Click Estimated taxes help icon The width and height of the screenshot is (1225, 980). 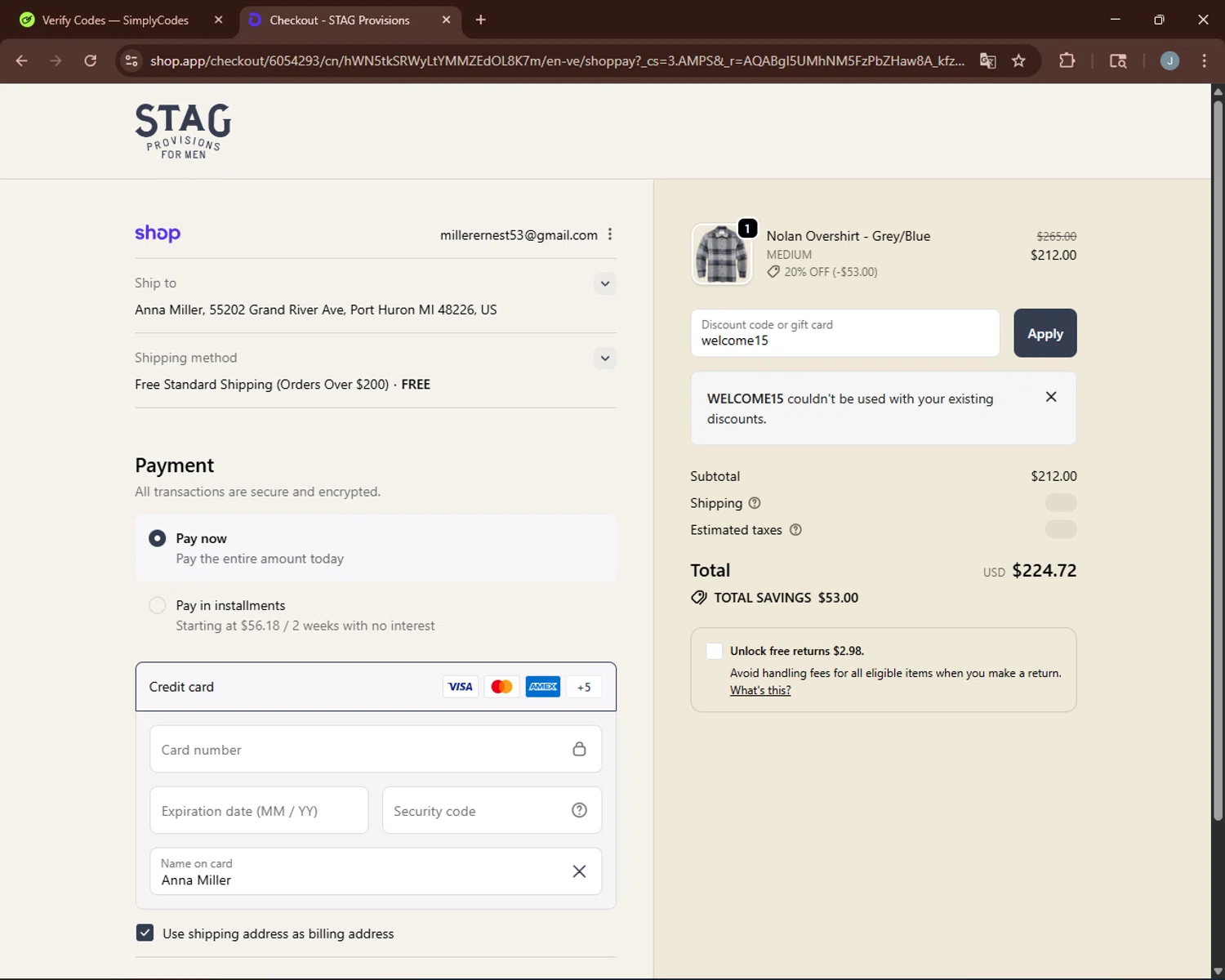click(795, 530)
